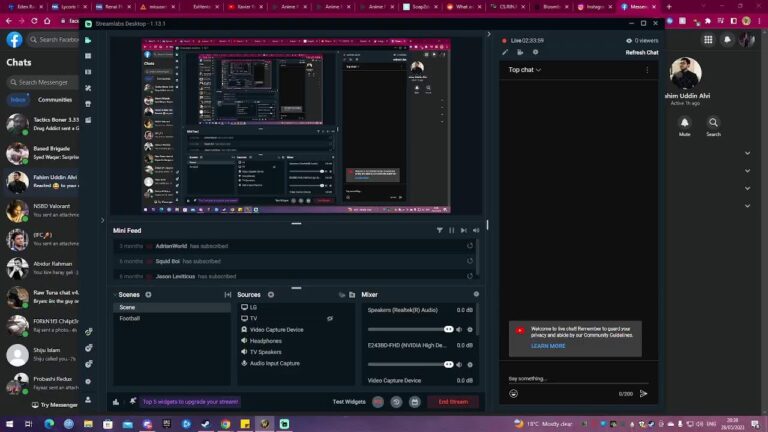
Task: Select the Football scene
Action: pos(130,318)
